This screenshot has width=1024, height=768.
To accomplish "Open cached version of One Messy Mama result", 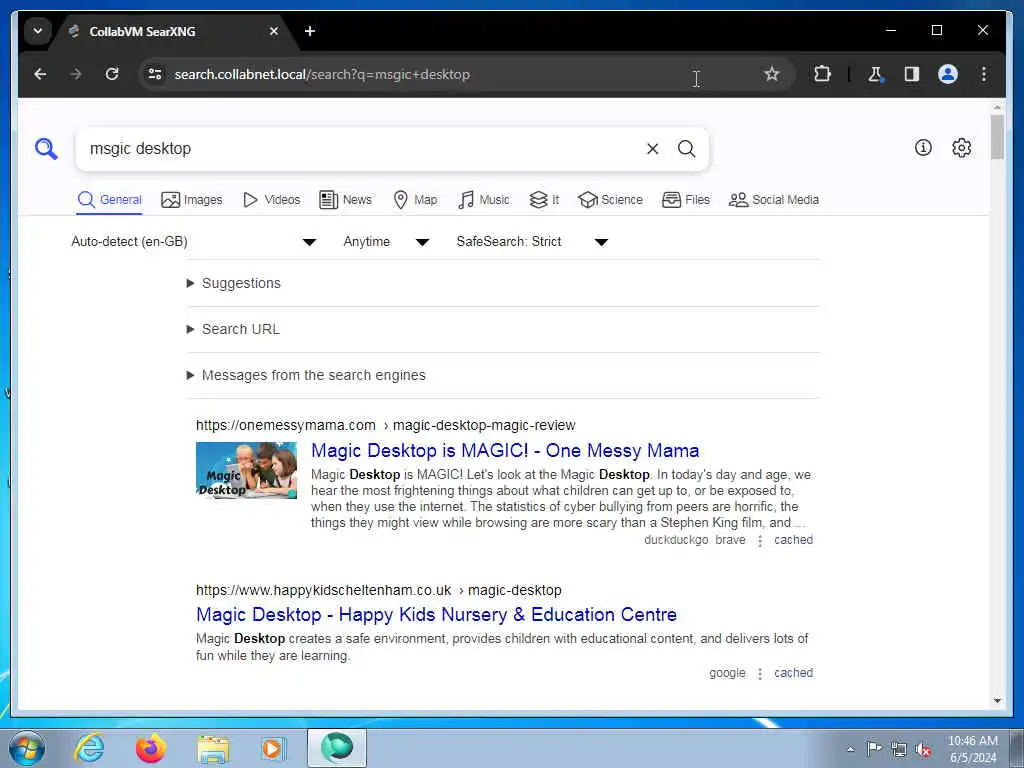I will [793, 540].
